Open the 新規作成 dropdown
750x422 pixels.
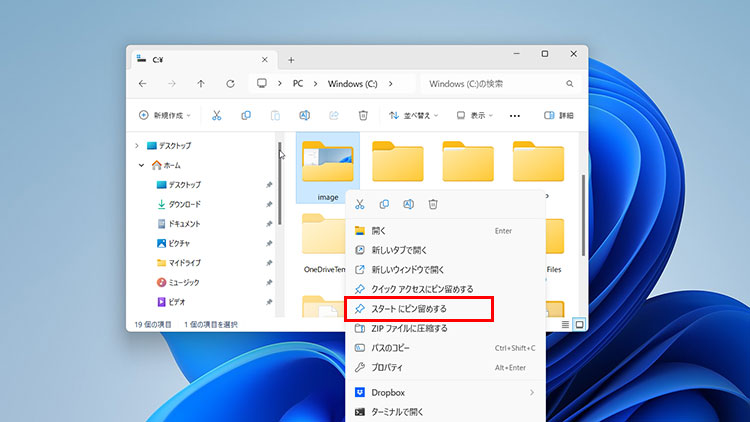click(164, 115)
